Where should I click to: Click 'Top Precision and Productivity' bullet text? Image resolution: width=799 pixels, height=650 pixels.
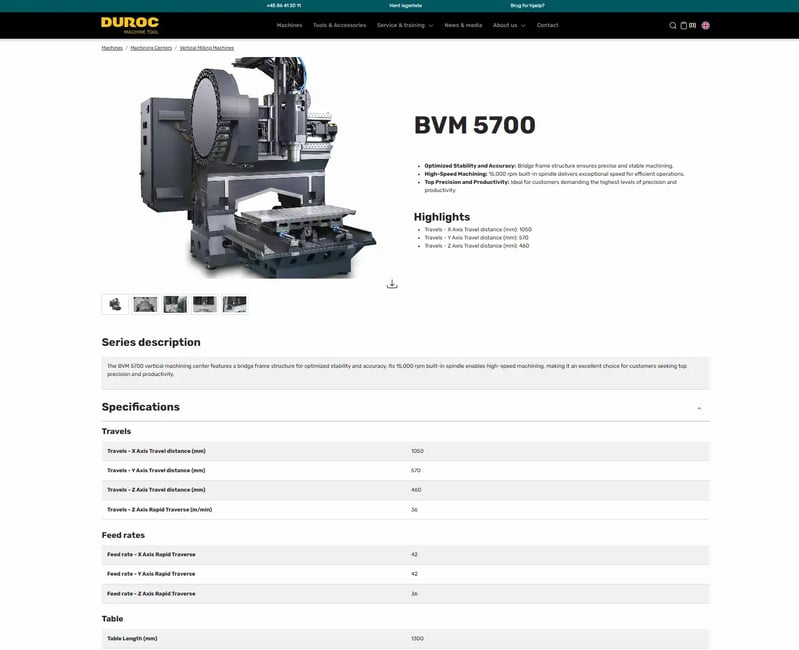[x=550, y=186]
